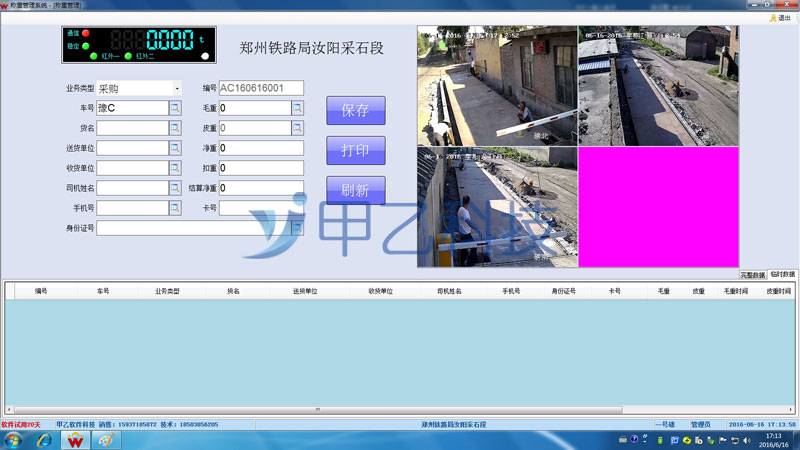This screenshot has height=450, width=800.
Task: Click the read icon beside 毛重 field
Action: click(297, 108)
